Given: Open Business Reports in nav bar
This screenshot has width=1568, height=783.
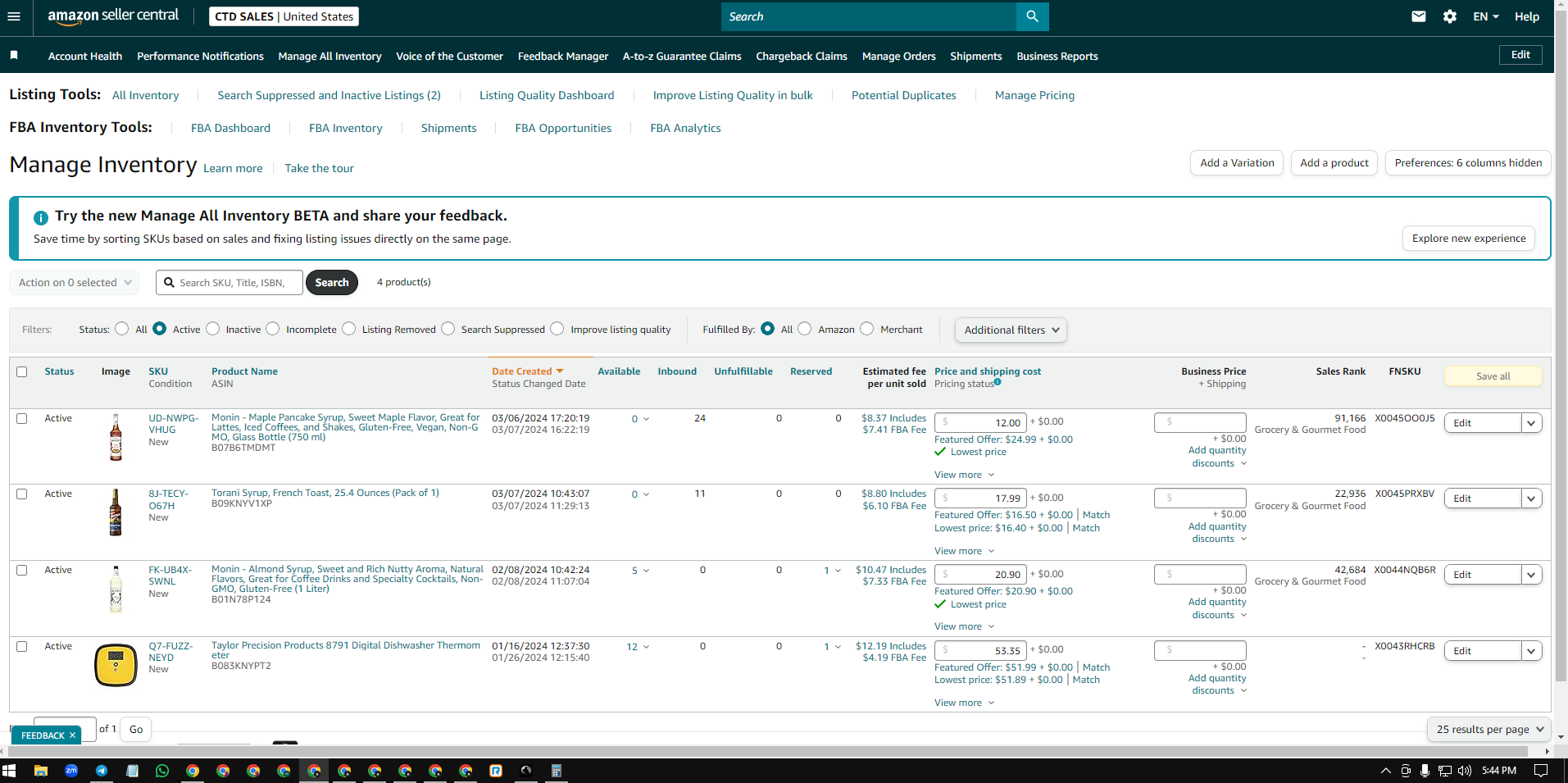Looking at the screenshot, I should point(1057,56).
